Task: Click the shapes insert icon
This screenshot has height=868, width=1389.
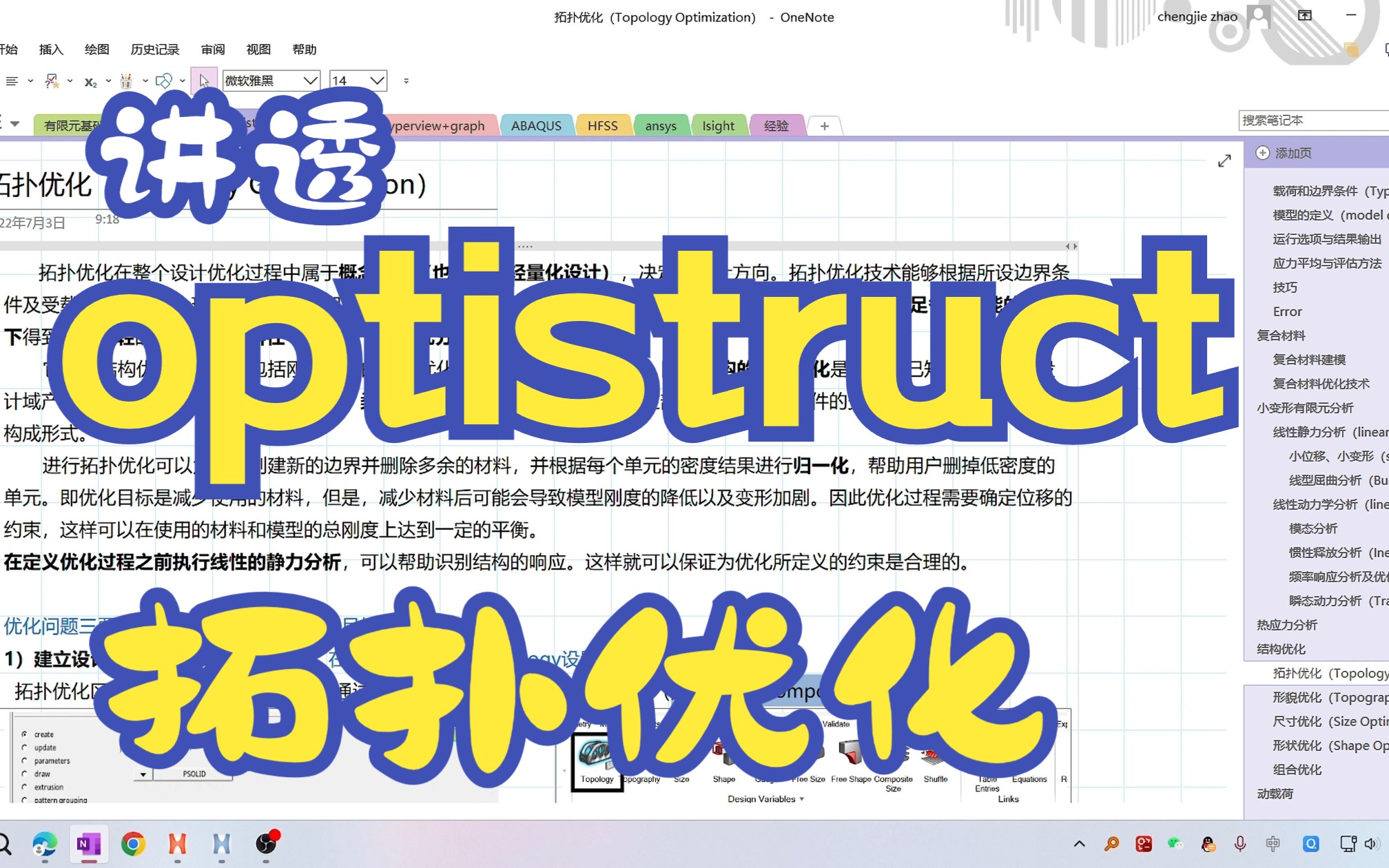Action: click(x=164, y=81)
